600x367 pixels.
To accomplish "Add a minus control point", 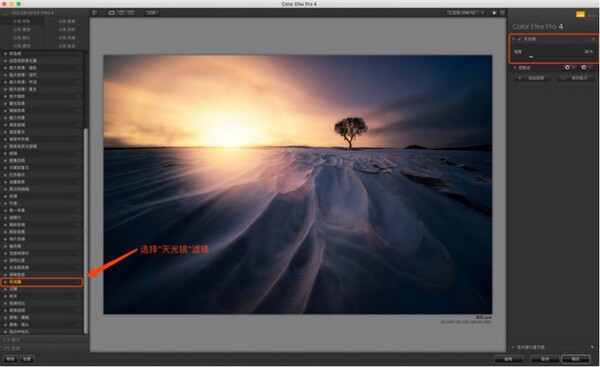I will (584, 67).
